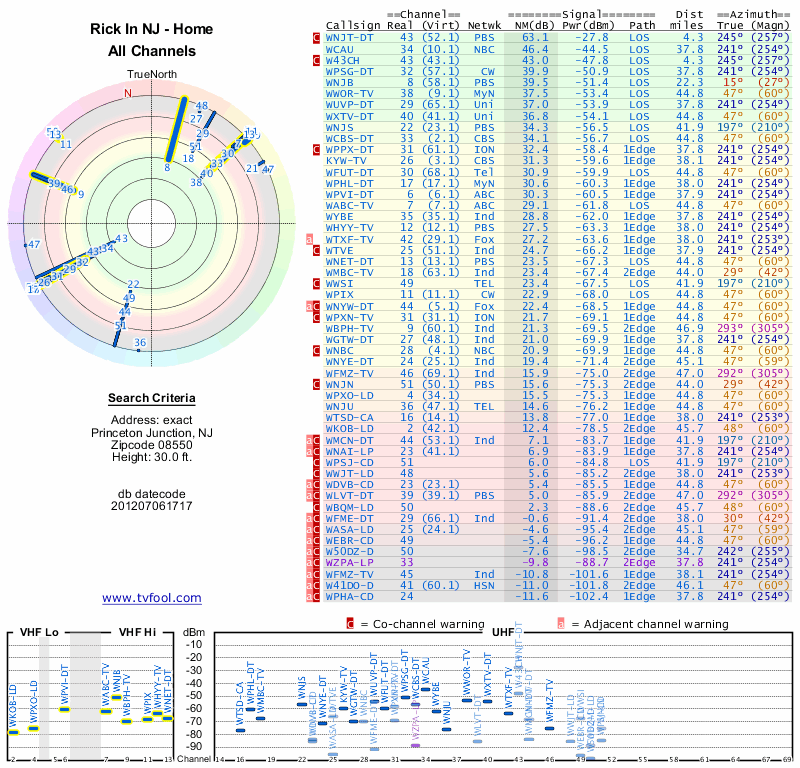The width and height of the screenshot is (800, 768).
Task: Click the red N north marker
Action: point(128,93)
